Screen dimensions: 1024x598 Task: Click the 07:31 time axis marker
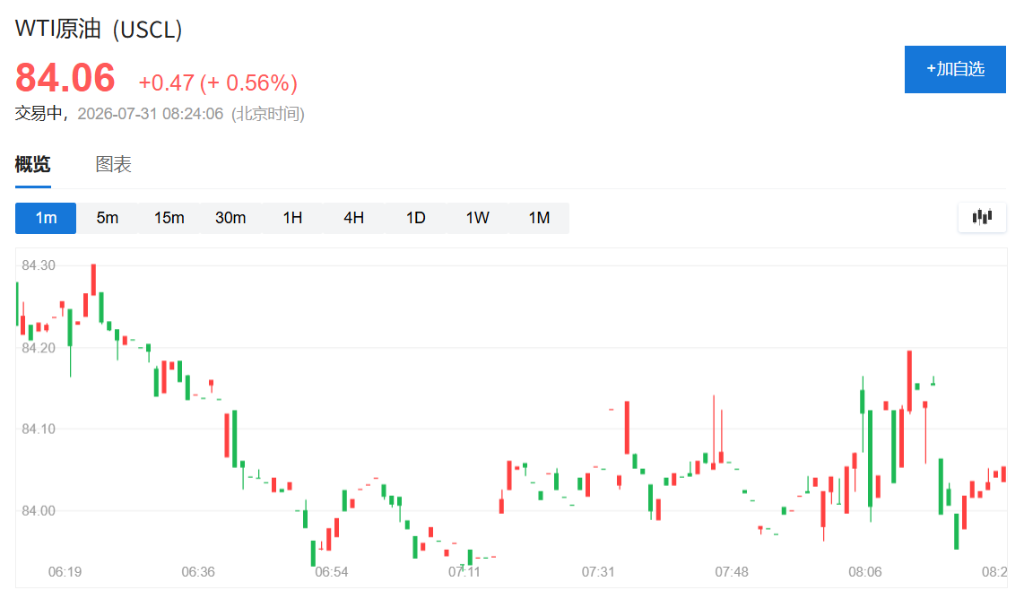(598, 572)
